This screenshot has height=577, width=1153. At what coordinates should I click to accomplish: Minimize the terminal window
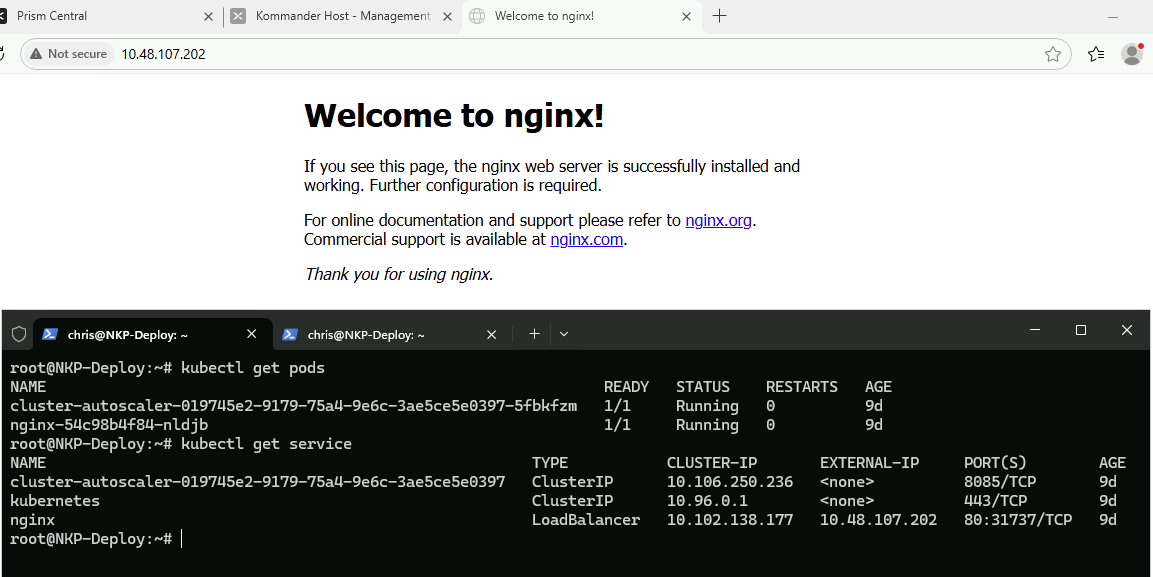click(1034, 331)
